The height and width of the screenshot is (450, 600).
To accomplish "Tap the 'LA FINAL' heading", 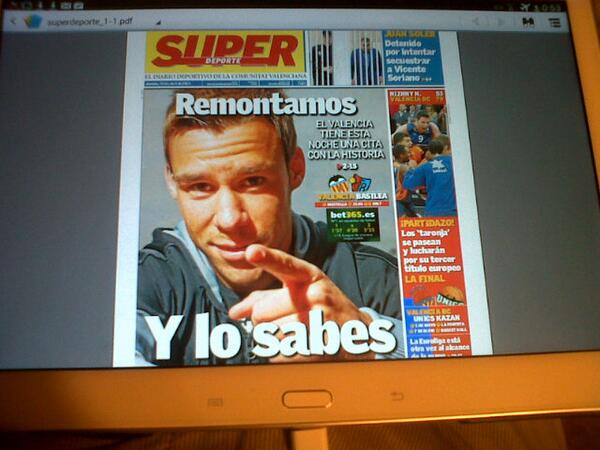I will (425, 279).
